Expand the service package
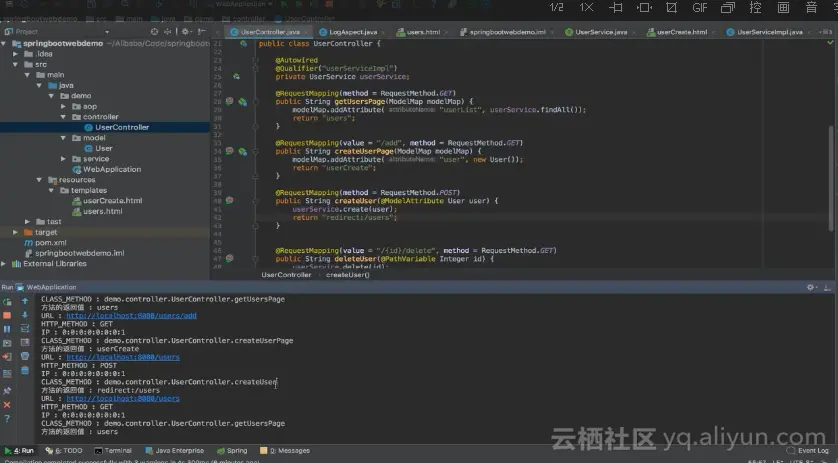 pyautogui.click(x=63, y=159)
